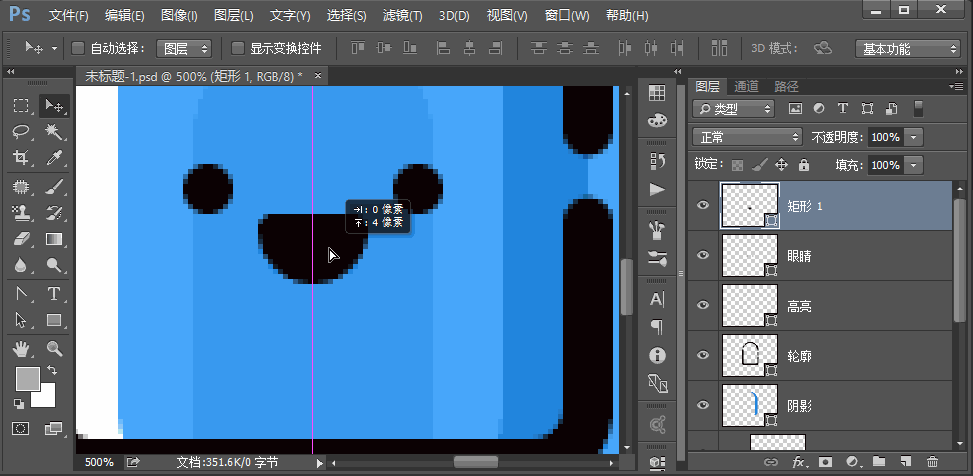This screenshot has width=973, height=476.
Task: Switch to the 通道 tab
Action: click(746, 87)
